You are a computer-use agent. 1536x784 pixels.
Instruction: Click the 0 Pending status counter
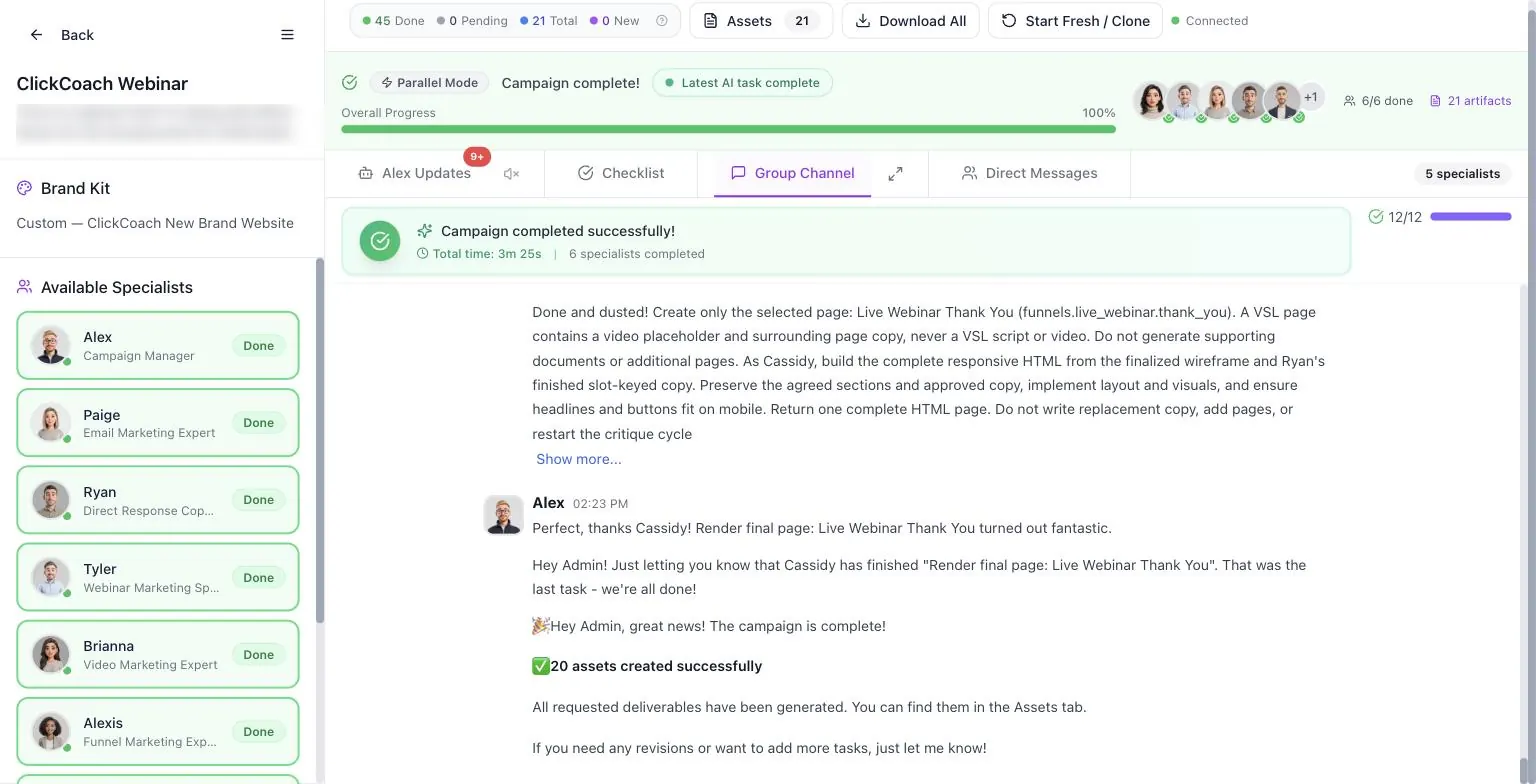(472, 21)
